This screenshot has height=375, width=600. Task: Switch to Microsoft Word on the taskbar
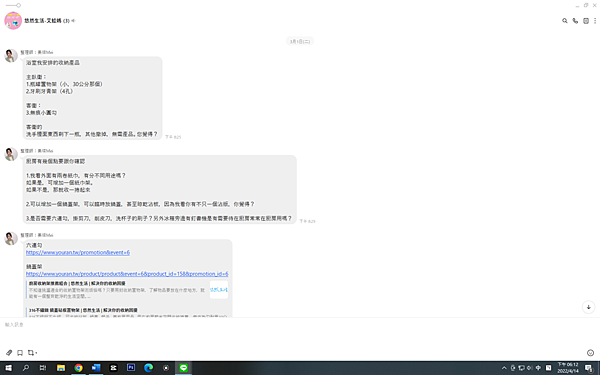pyautogui.click(x=96, y=368)
